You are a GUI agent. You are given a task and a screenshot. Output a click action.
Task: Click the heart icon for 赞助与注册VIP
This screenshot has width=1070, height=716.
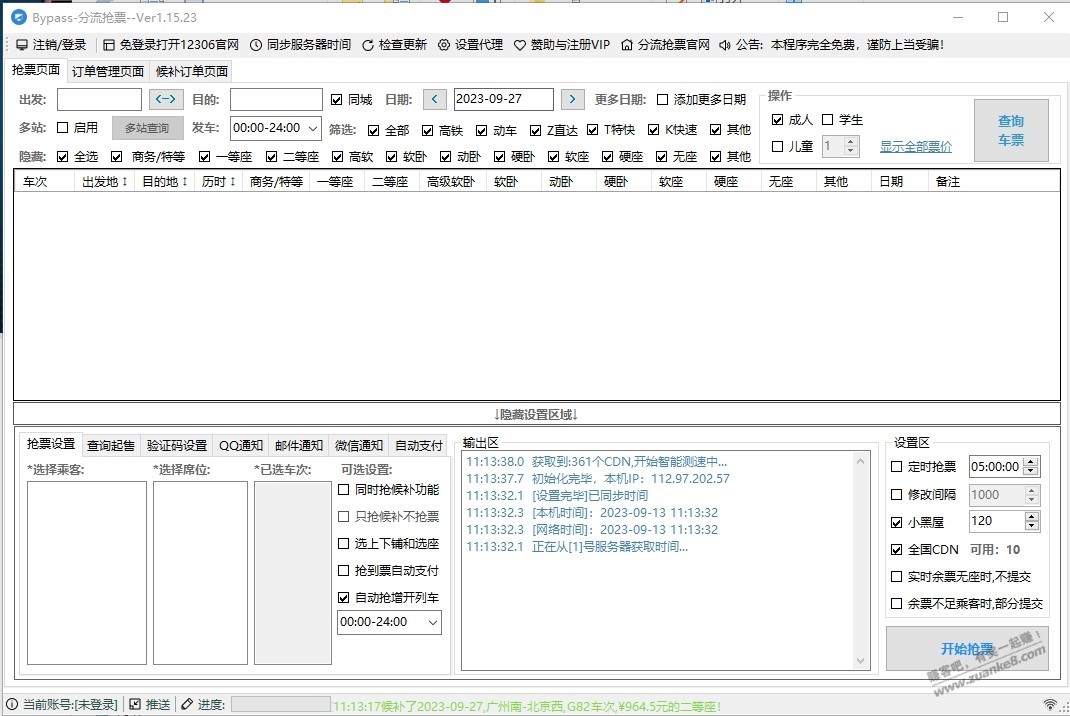click(520, 45)
